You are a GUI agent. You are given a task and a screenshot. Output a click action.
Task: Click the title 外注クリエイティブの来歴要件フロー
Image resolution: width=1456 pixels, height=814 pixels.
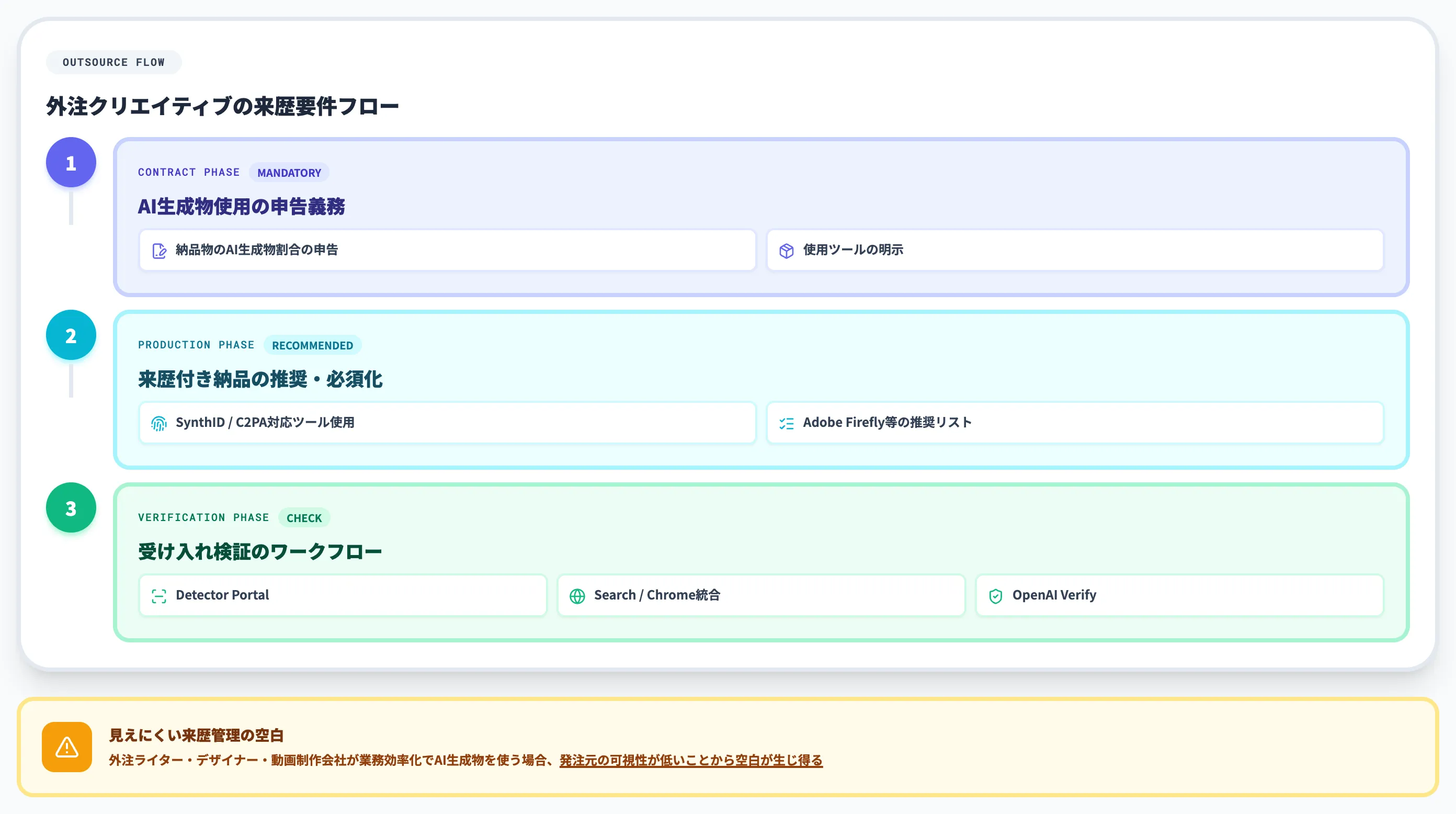(x=222, y=106)
